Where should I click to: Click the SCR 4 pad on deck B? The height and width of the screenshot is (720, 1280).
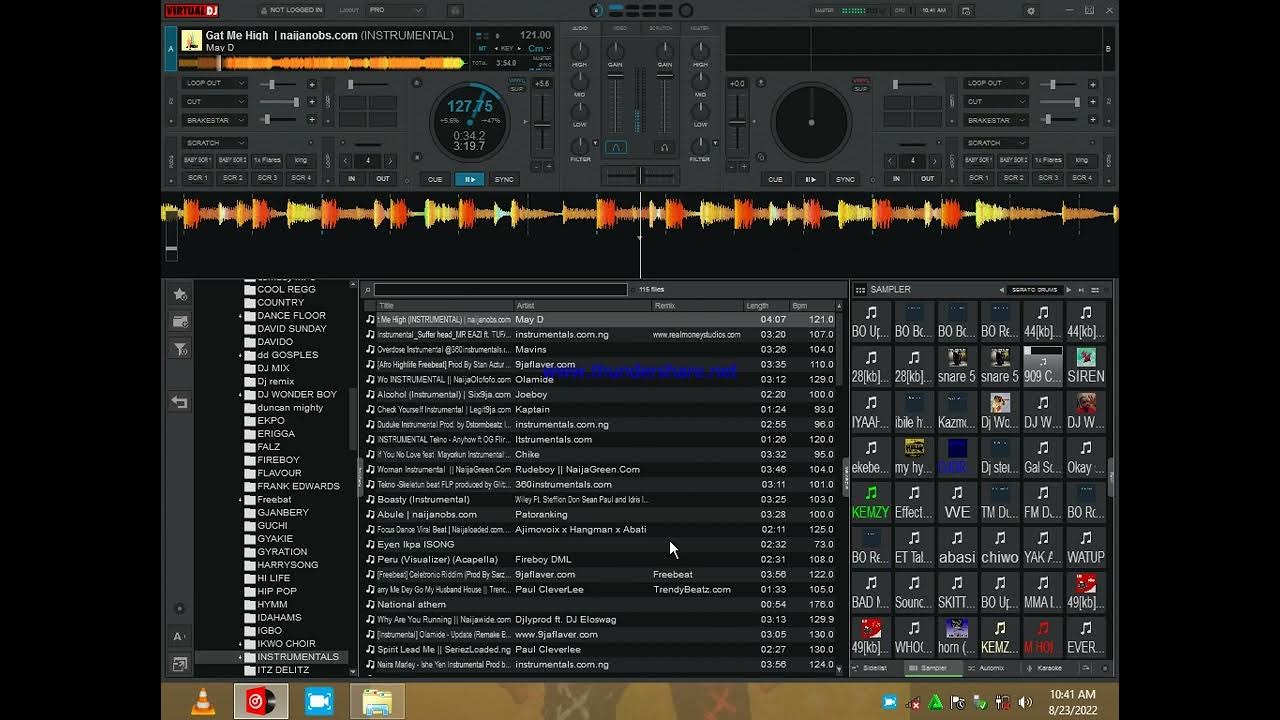point(1082,178)
